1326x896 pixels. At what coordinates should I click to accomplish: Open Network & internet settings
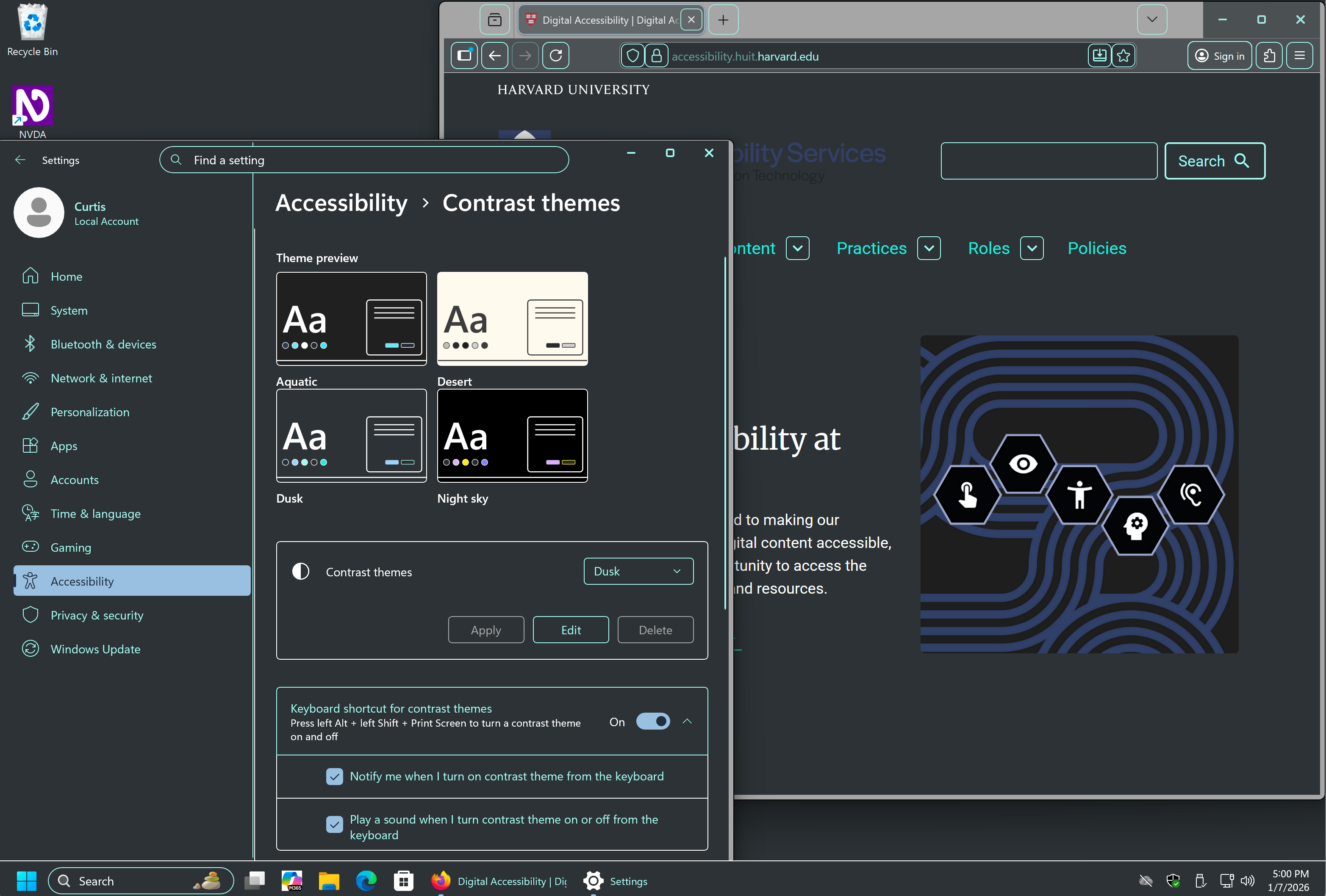pyautogui.click(x=131, y=378)
